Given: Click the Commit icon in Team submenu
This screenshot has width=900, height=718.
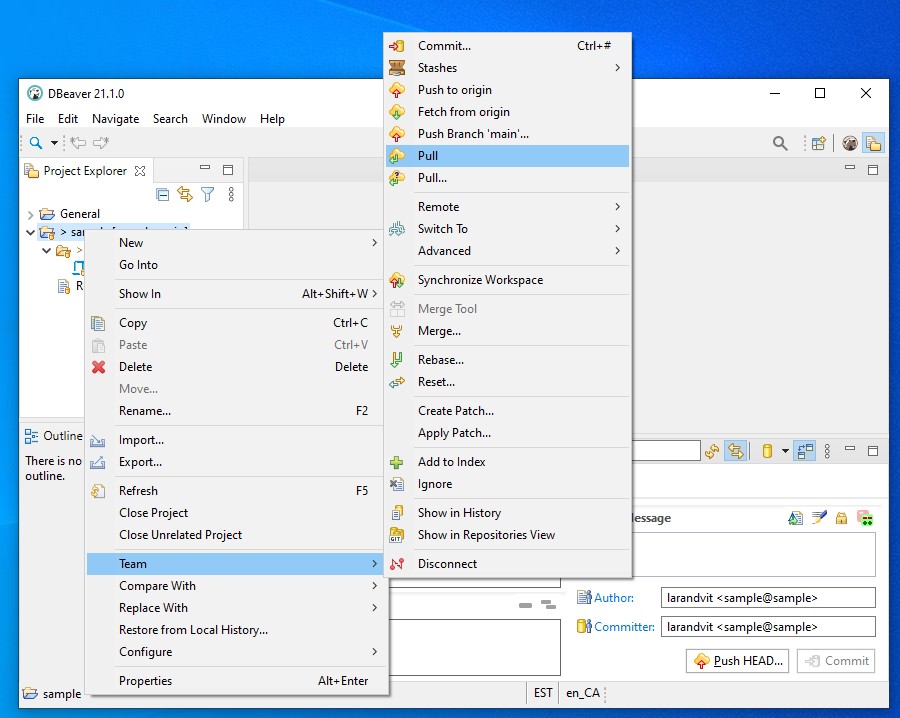Looking at the screenshot, I should click(x=397, y=46).
